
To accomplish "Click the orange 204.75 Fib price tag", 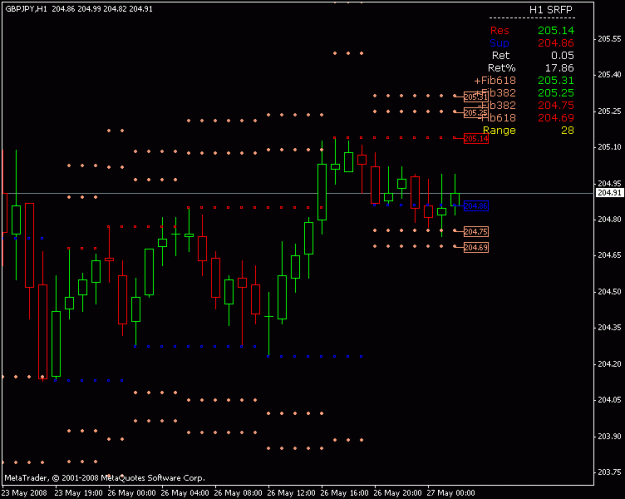I will click(x=476, y=232).
